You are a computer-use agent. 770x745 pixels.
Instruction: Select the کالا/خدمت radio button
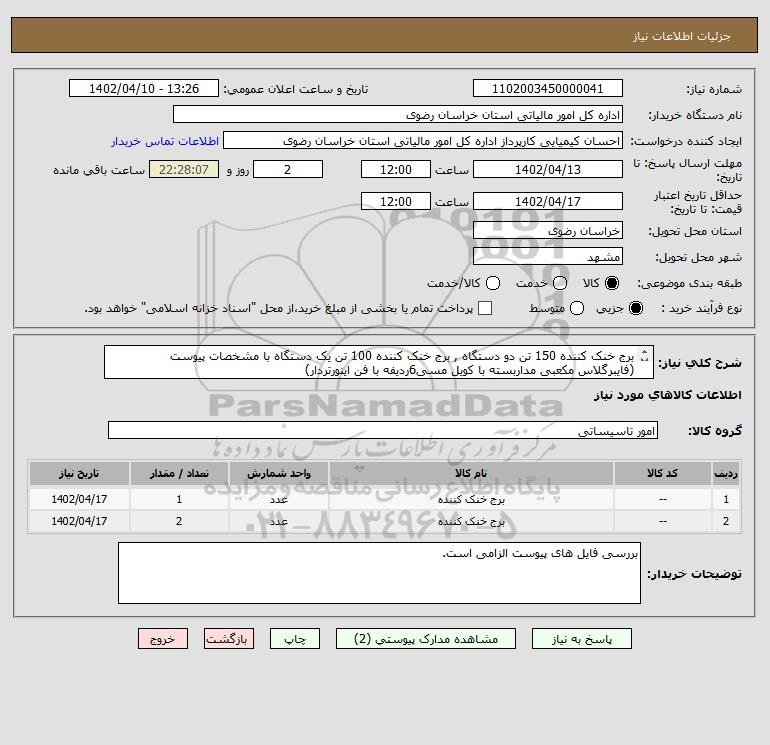493,283
